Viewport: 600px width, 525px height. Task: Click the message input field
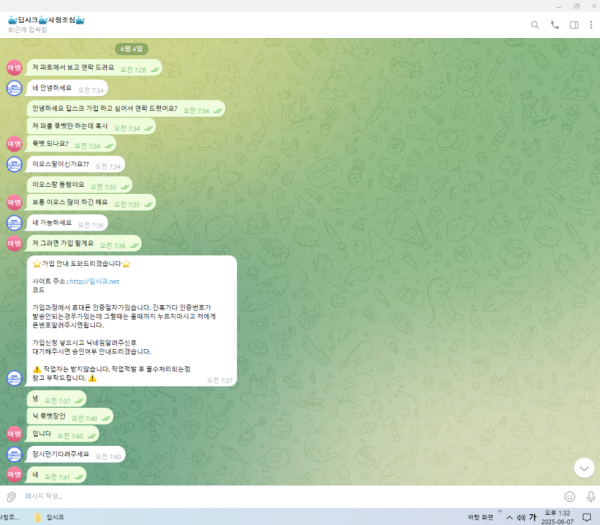coord(287,496)
